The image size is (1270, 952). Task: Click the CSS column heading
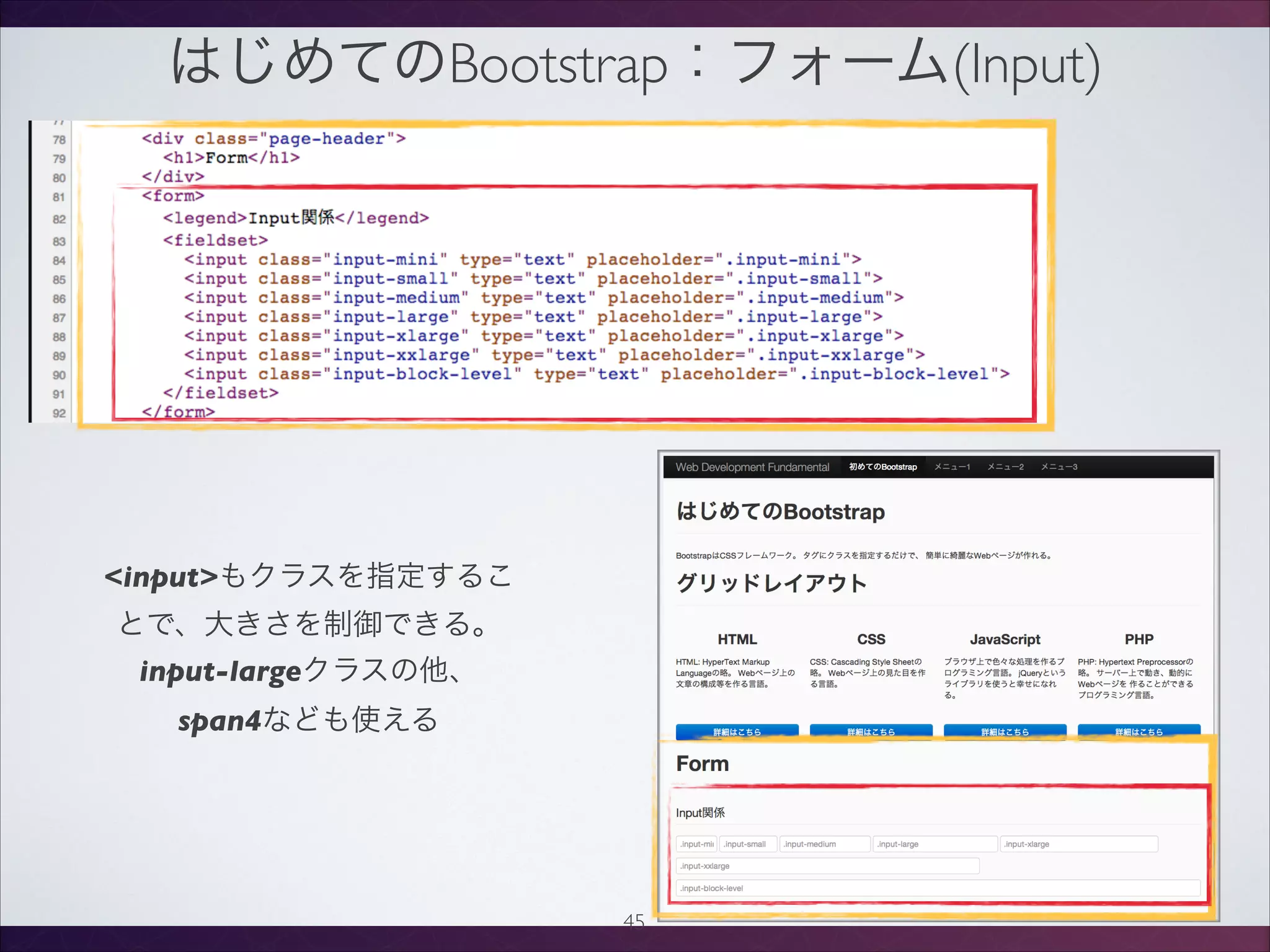pos(871,639)
